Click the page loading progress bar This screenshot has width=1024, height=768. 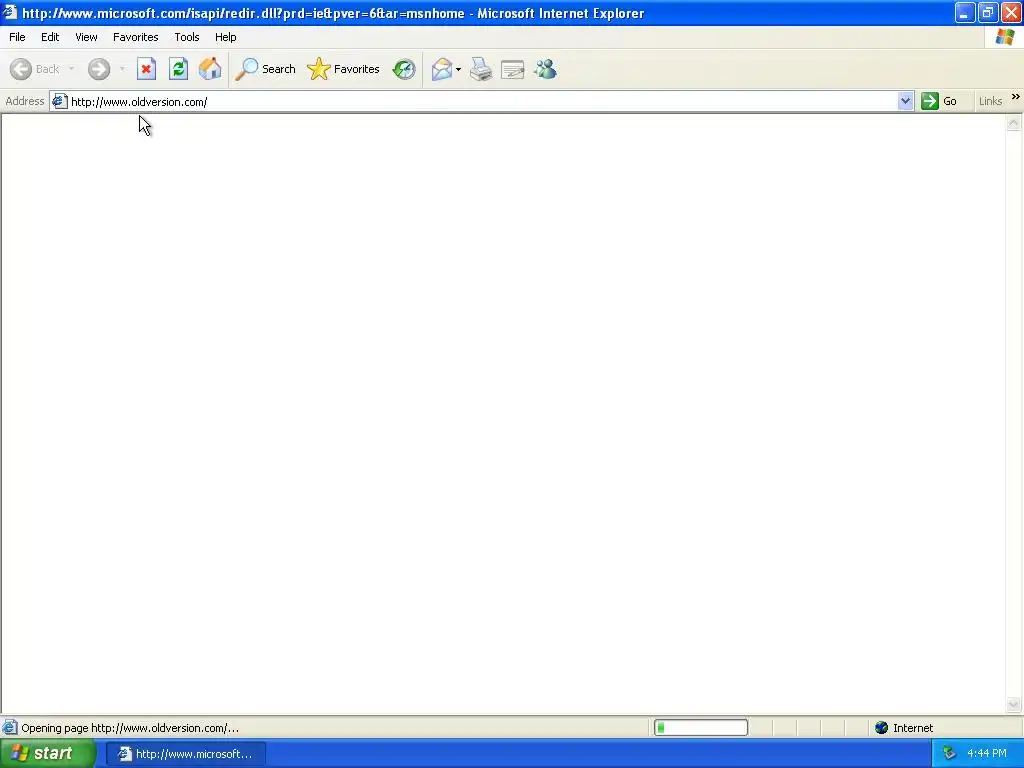(x=701, y=728)
